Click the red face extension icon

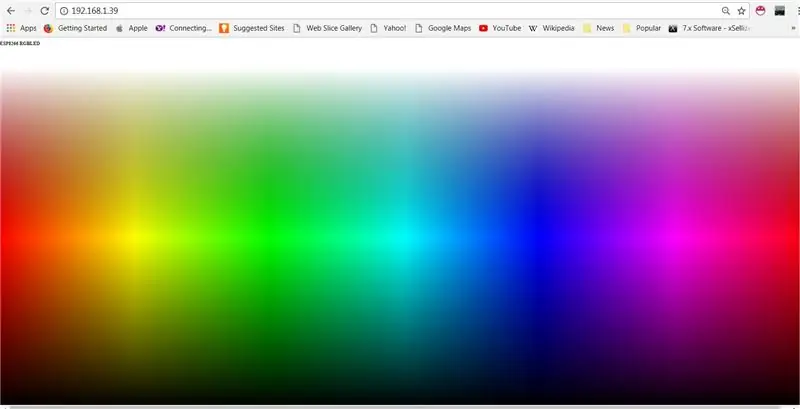click(761, 11)
